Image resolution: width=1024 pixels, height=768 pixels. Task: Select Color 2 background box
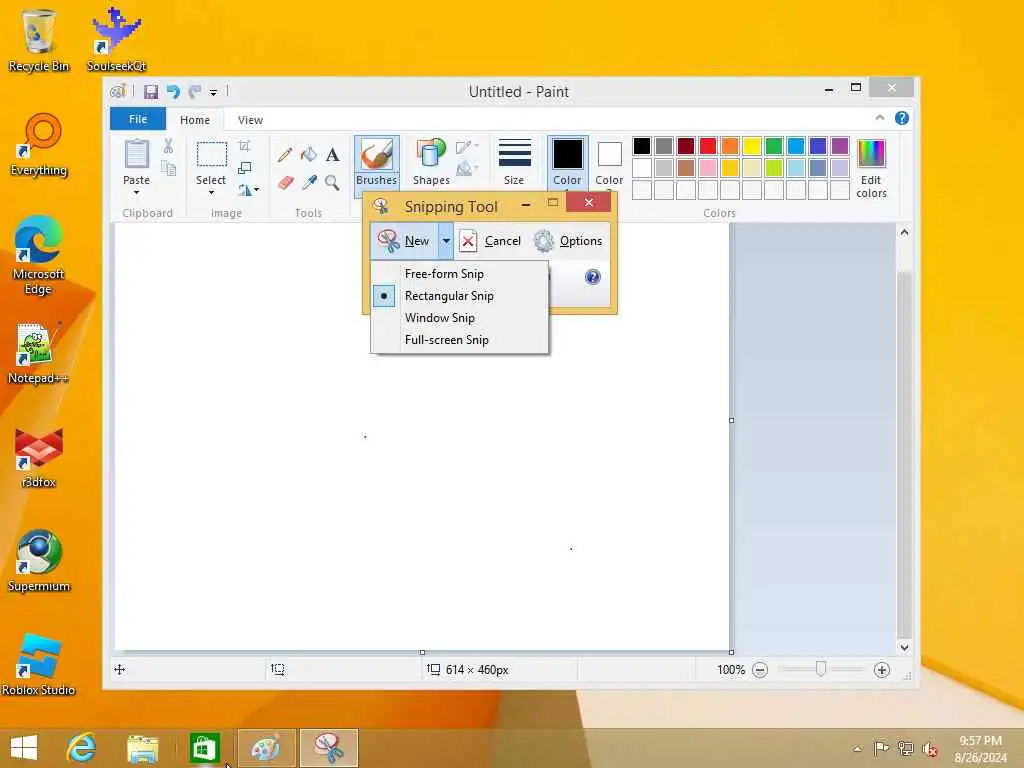pos(609,164)
